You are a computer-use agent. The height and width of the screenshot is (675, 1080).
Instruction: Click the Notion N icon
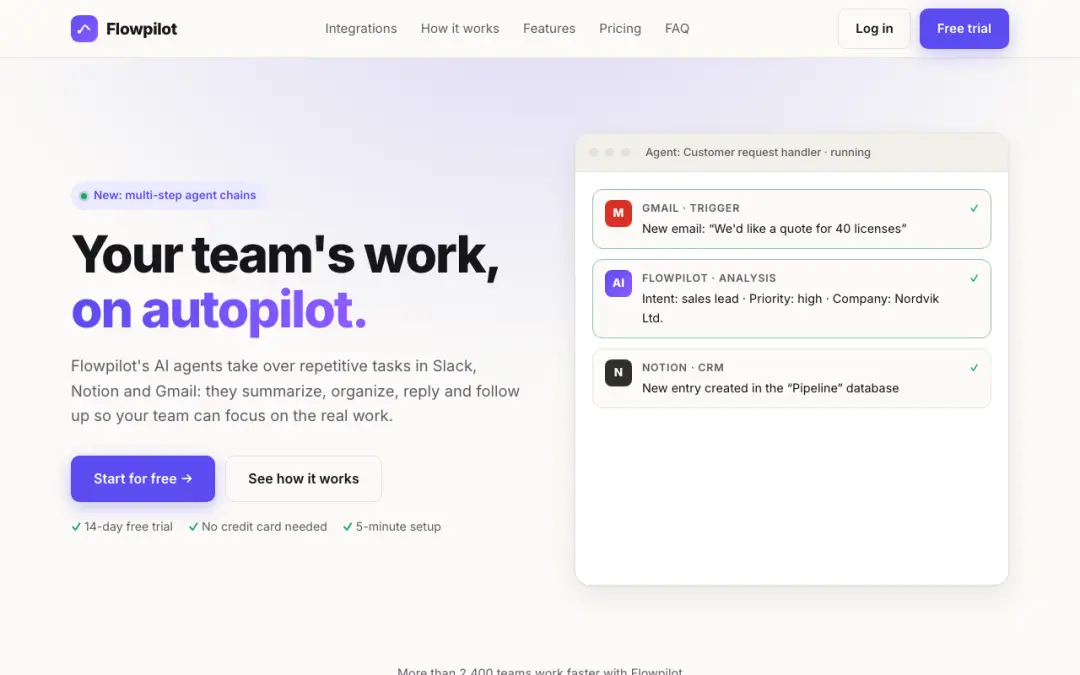click(618, 373)
